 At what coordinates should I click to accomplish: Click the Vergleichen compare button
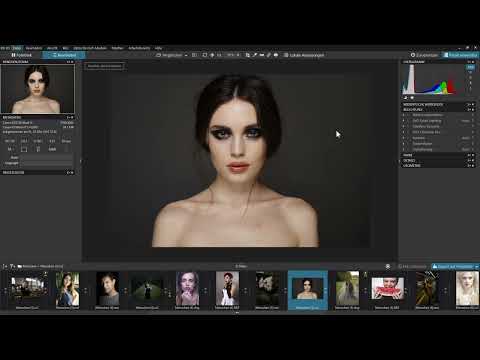pos(169,55)
